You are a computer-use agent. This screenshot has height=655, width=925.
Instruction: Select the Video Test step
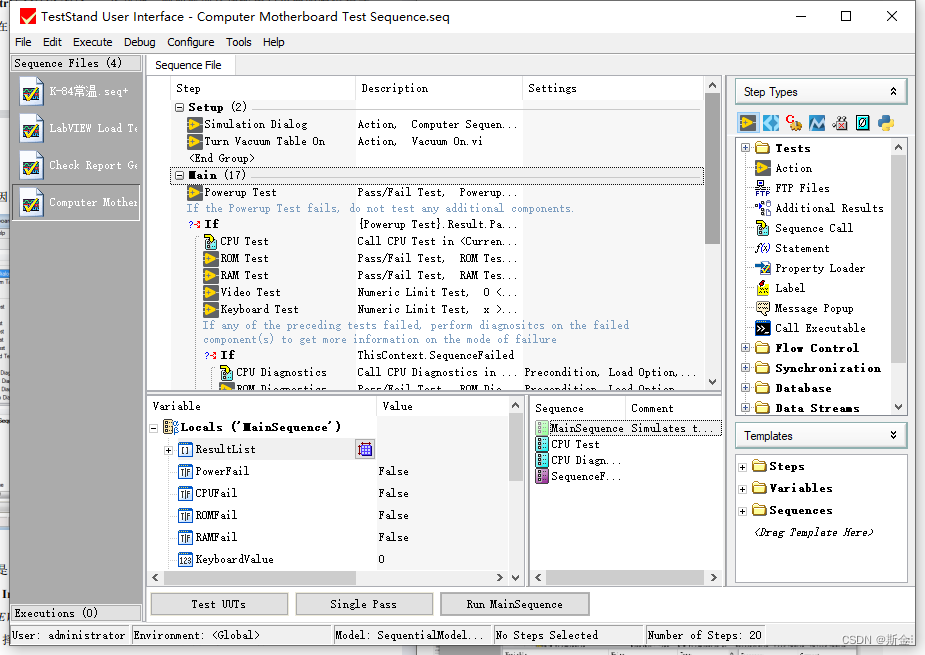[250, 292]
